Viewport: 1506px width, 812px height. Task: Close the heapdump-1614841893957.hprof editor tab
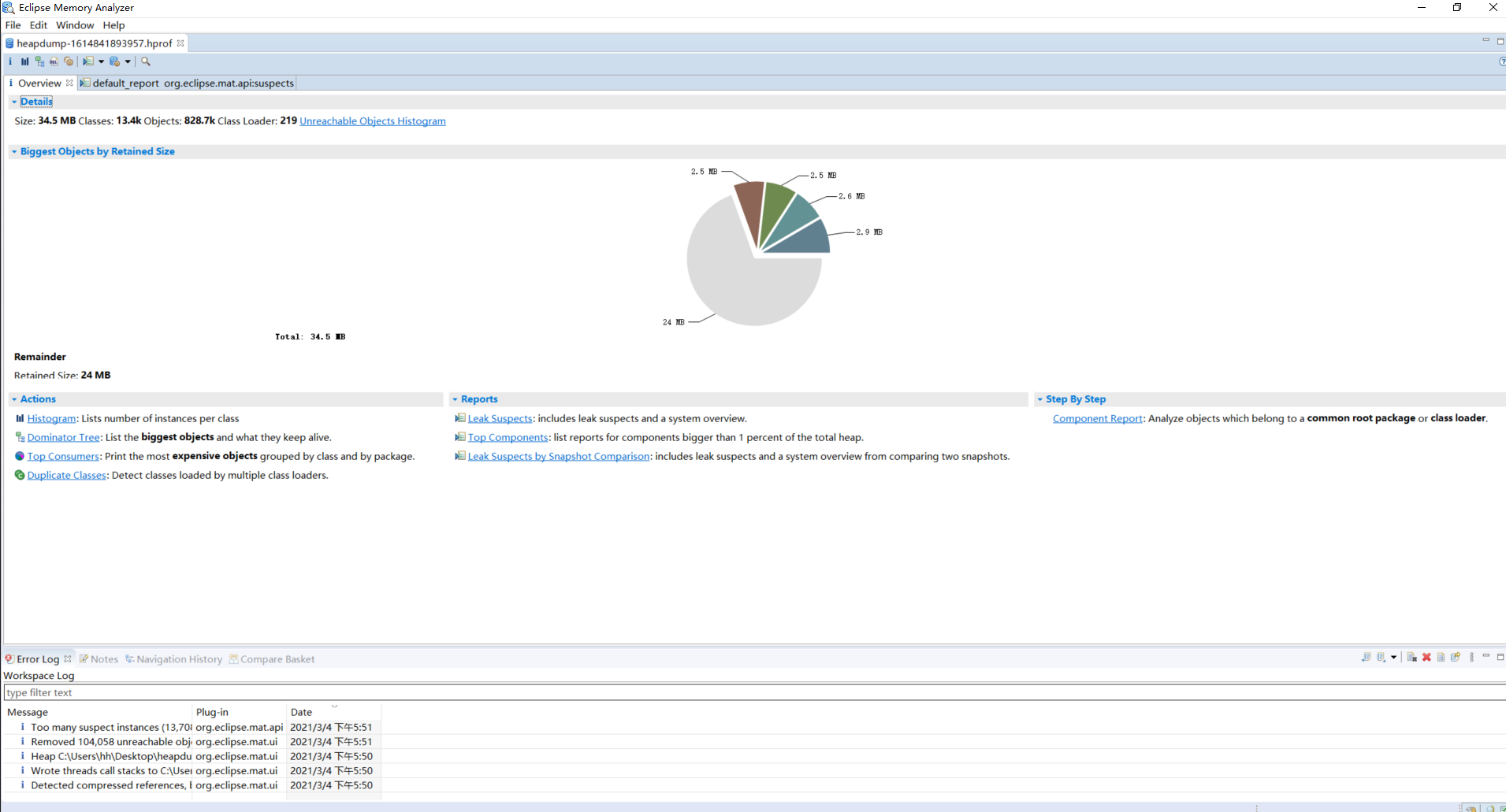pyautogui.click(x=180, y=43)
